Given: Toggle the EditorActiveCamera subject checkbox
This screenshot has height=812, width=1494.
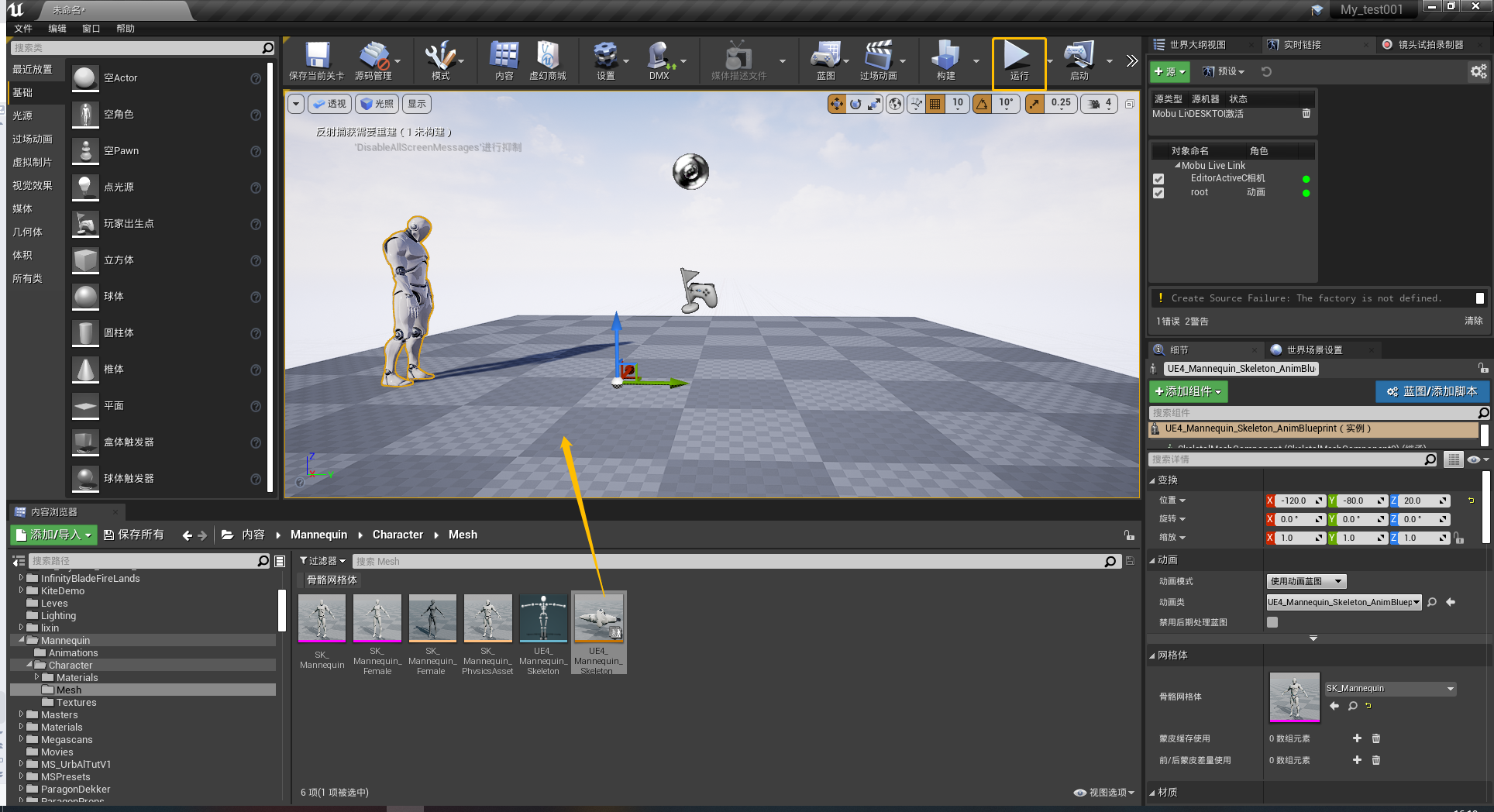Looking at the screenshot, I should tap(1158, 179).
